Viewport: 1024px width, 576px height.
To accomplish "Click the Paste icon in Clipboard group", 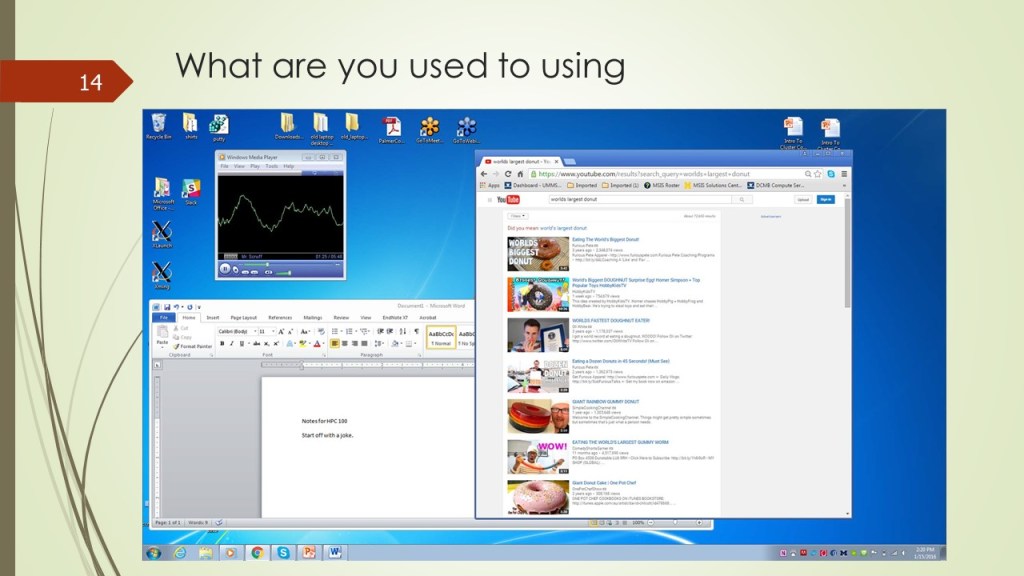I will click(x=162, y=337).
